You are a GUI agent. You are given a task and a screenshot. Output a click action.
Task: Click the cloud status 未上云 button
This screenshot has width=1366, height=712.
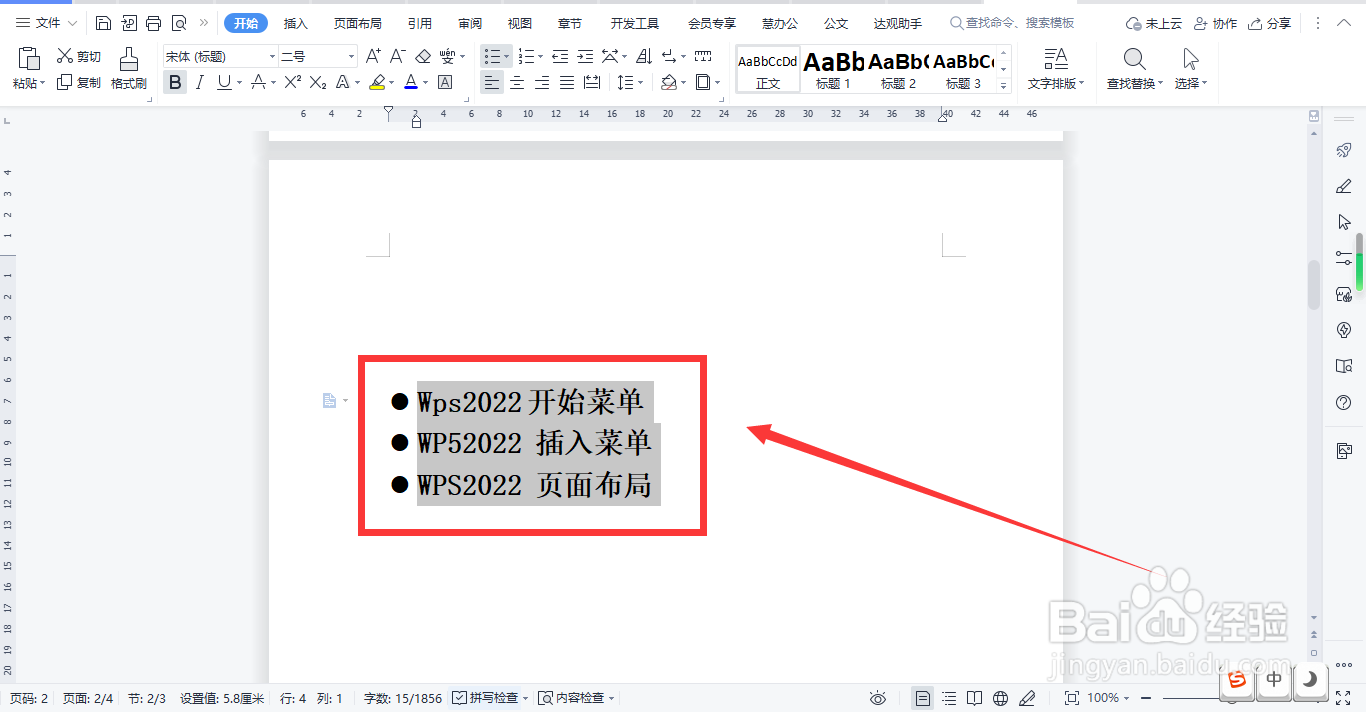tap(1154, 23)
